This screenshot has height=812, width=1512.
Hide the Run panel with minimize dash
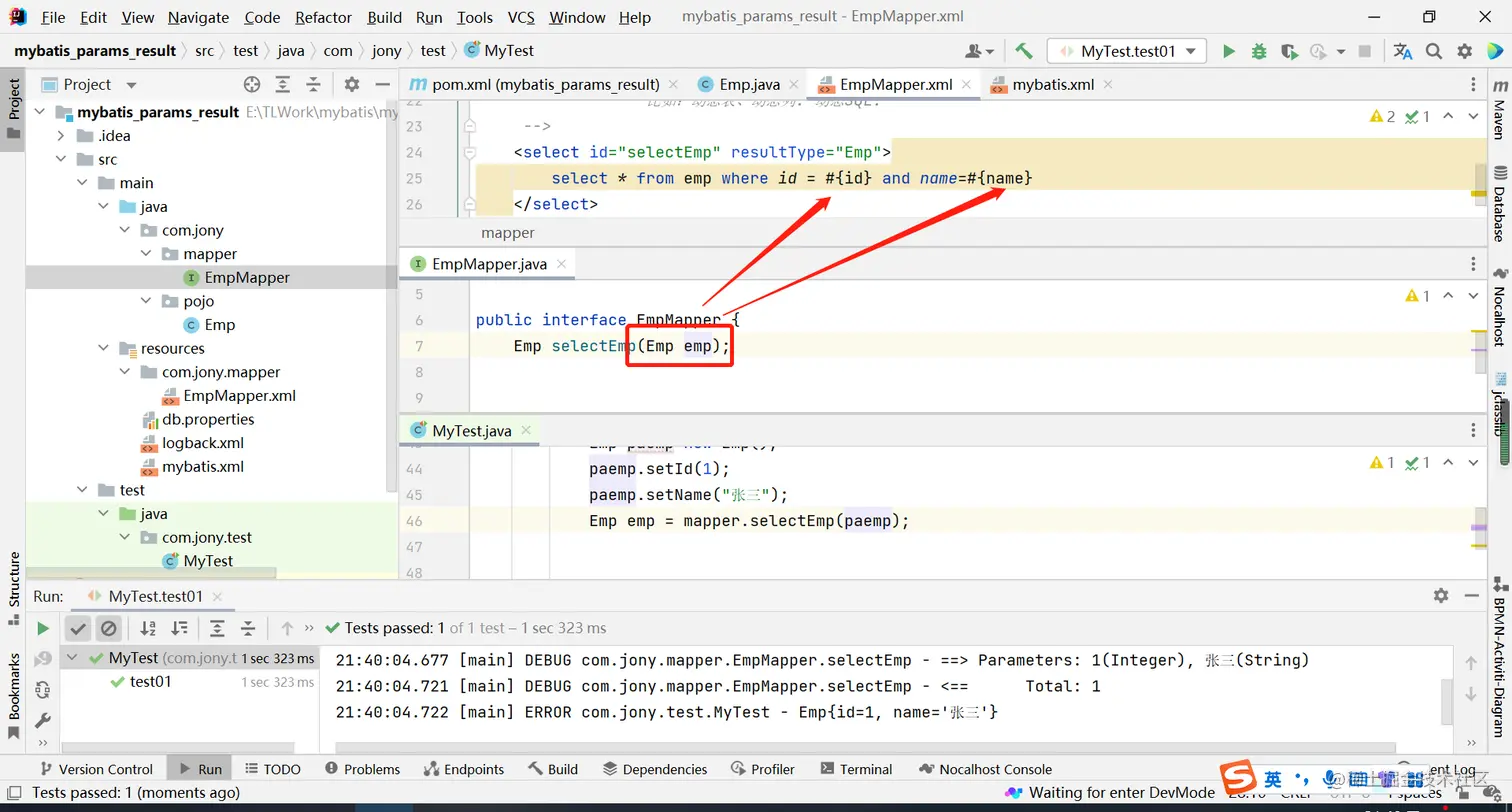coord(1472,596)
